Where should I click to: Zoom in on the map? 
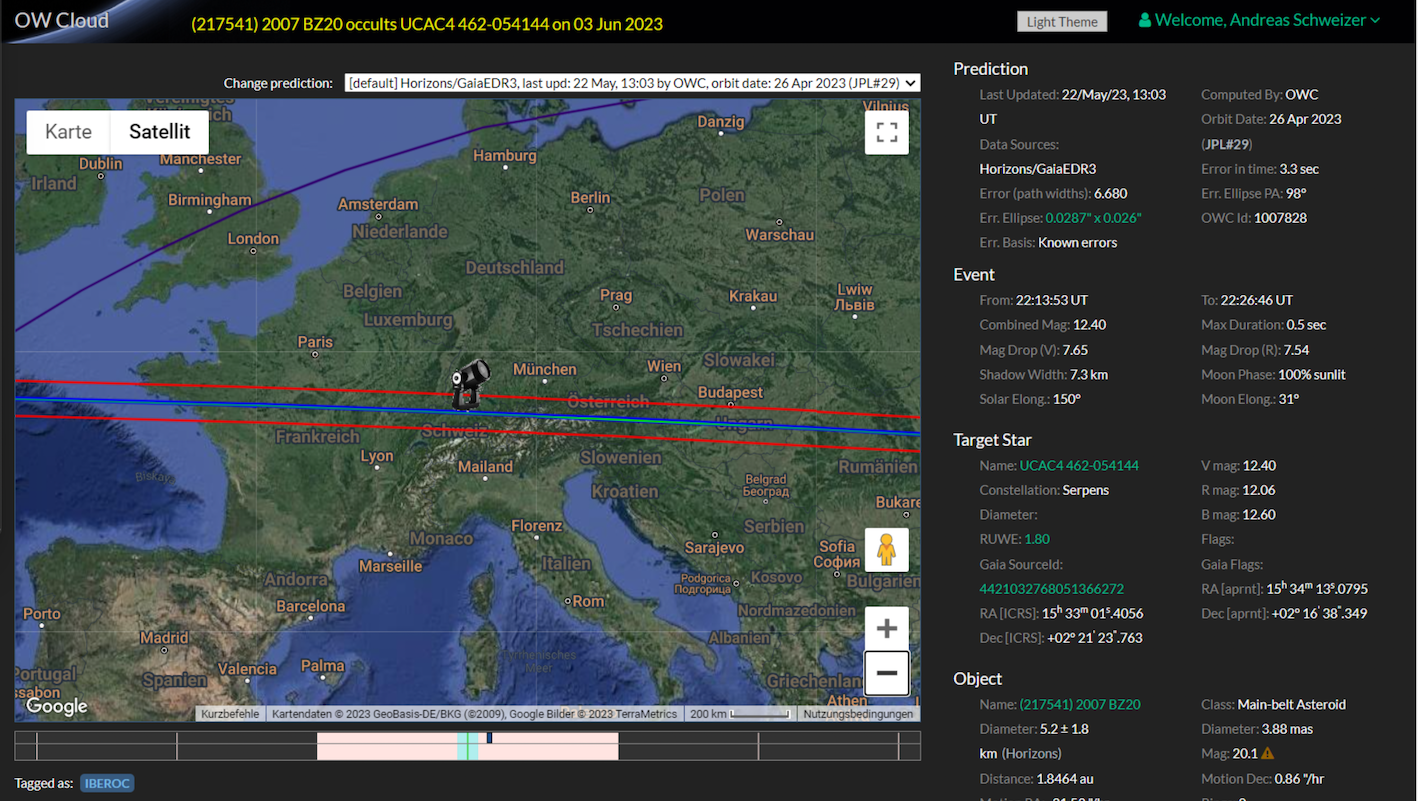(886, 629)
